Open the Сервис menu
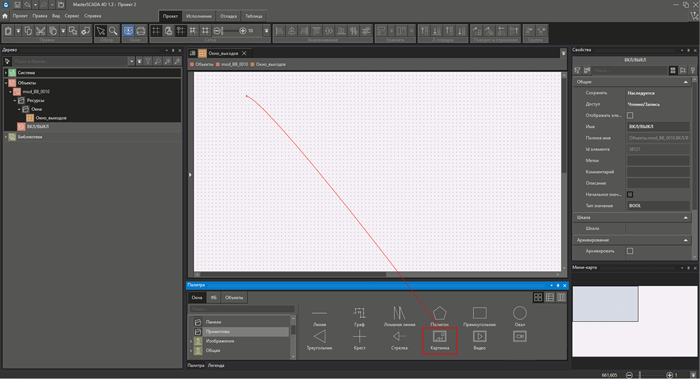 (x=71, y=16)
